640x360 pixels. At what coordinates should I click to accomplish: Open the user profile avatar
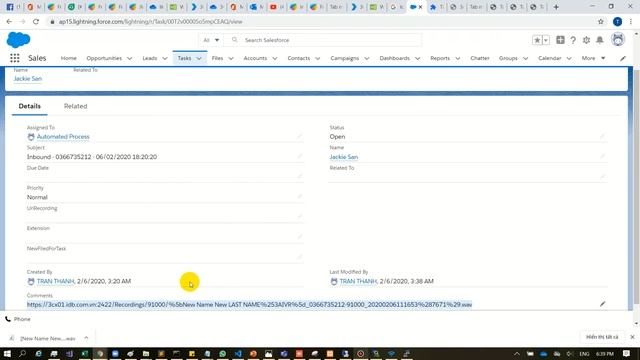(618, 40)
